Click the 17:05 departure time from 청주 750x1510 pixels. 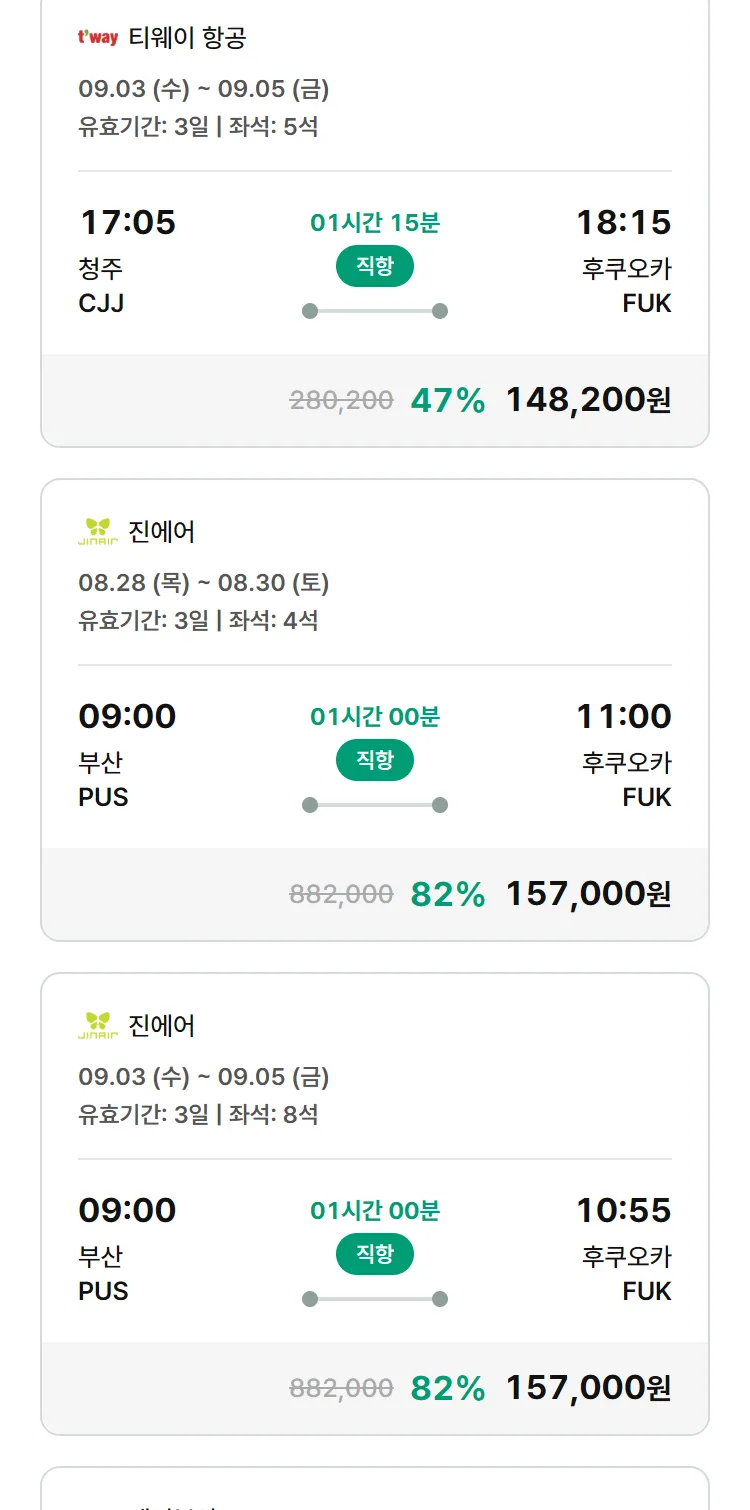click(127, 222)
